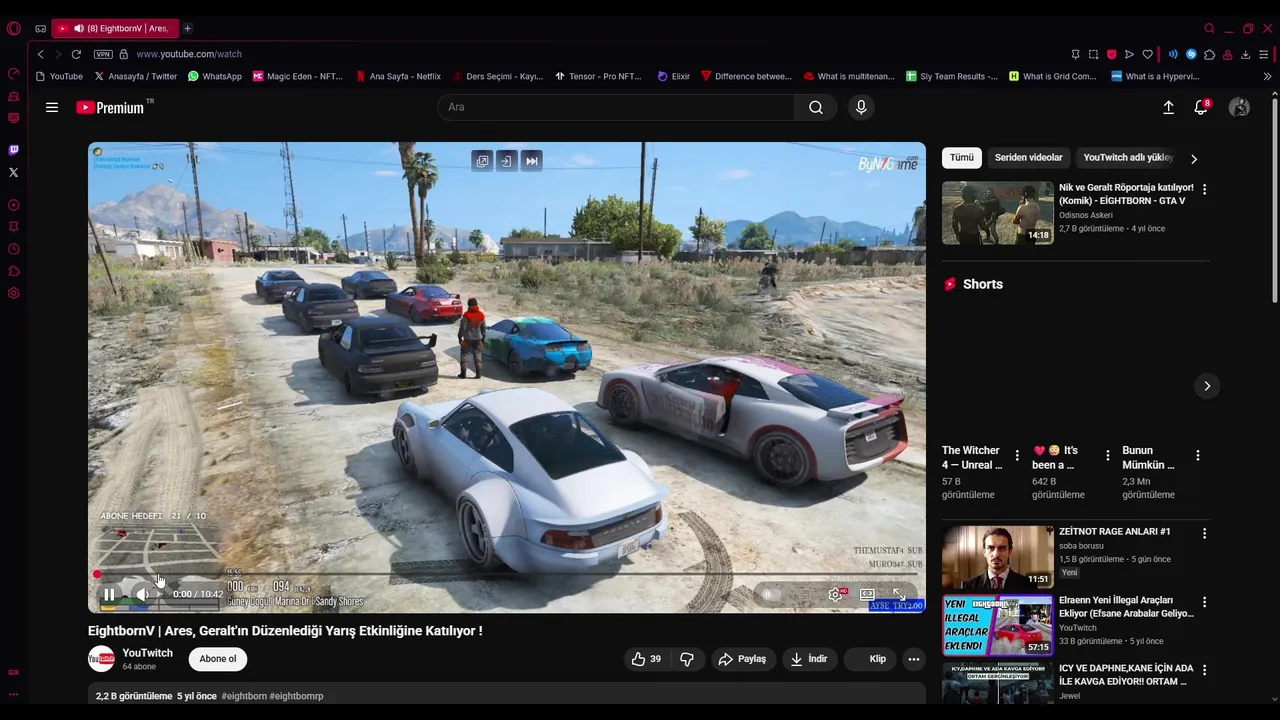The width and height of the screenshot is (1280, 720).
Task: Click the Ara search input field
Action: (616, 107)
